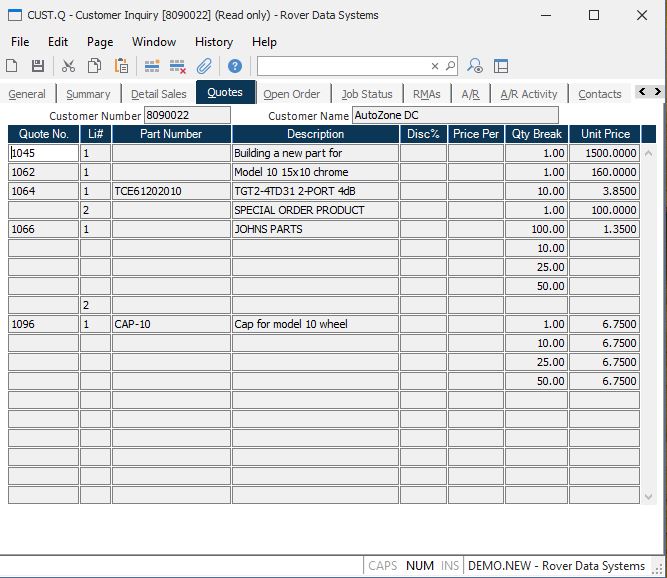The image size is (667, 578).
Task: Click the Insert row toolbar icon
Action: [152, 66]
